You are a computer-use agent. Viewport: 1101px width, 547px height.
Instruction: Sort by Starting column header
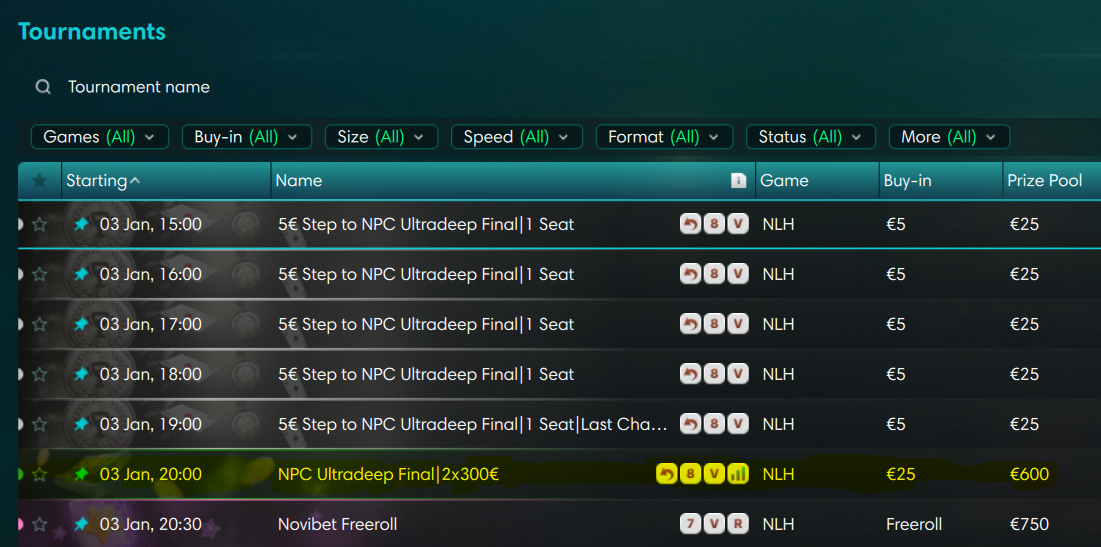pos(103,181)
